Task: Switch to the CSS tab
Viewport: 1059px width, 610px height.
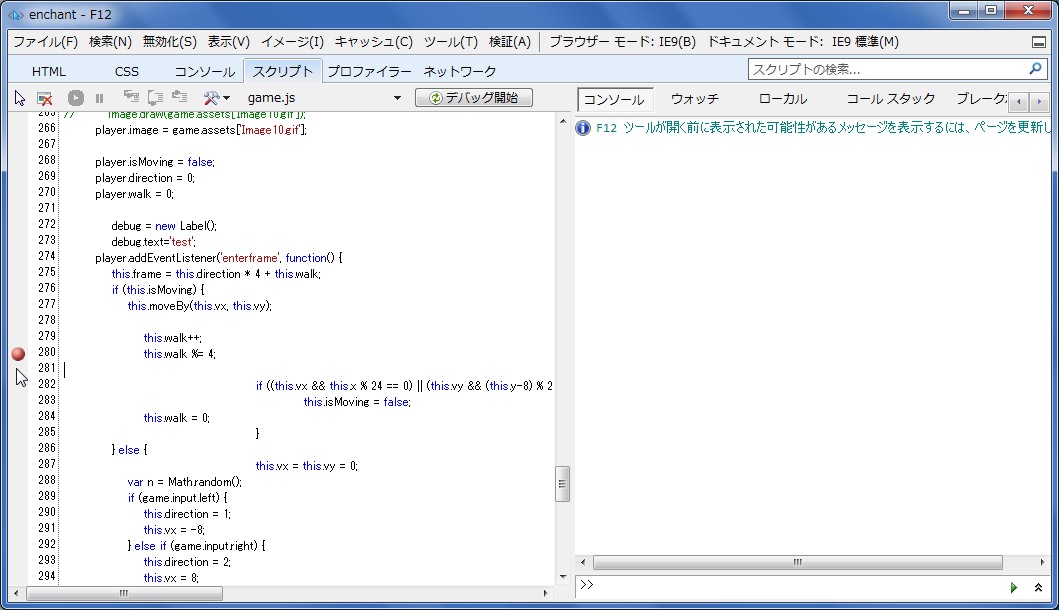Action: click(x=126, y=71)
